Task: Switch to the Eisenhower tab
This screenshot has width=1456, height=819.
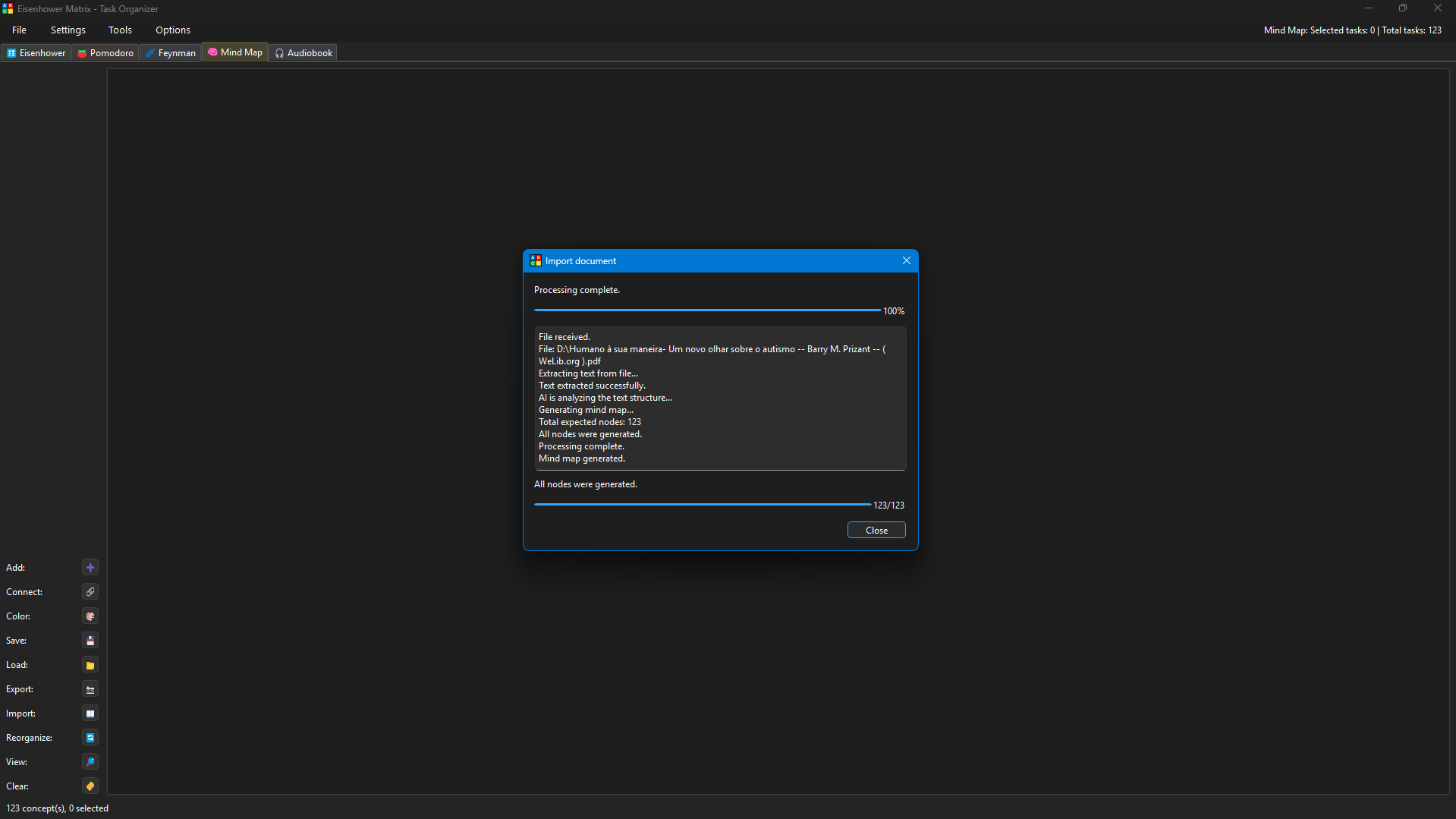Action: [x=36, y=53]
